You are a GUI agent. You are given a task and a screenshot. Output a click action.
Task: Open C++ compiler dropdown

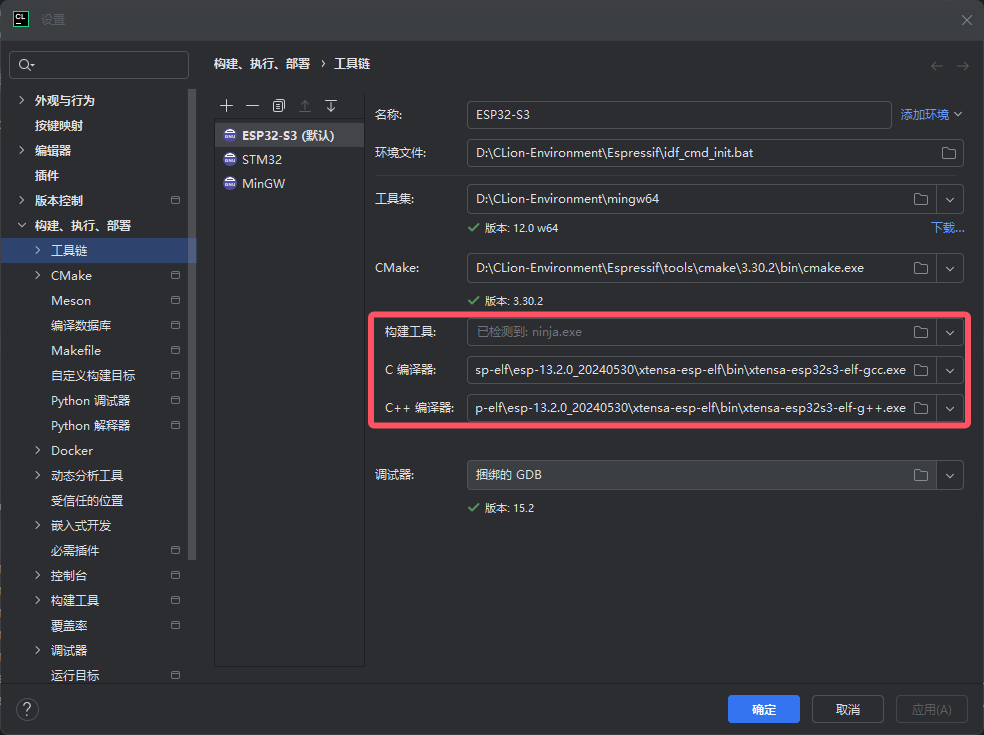950,409
